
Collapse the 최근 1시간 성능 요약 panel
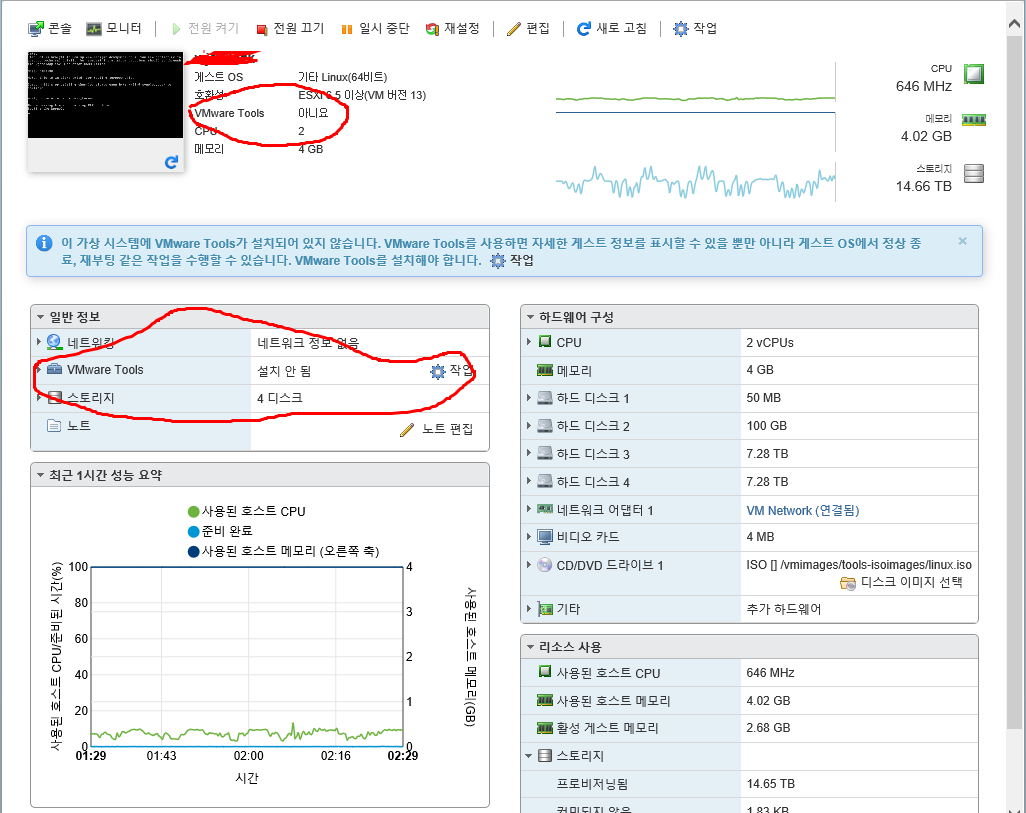pos(41,475)
